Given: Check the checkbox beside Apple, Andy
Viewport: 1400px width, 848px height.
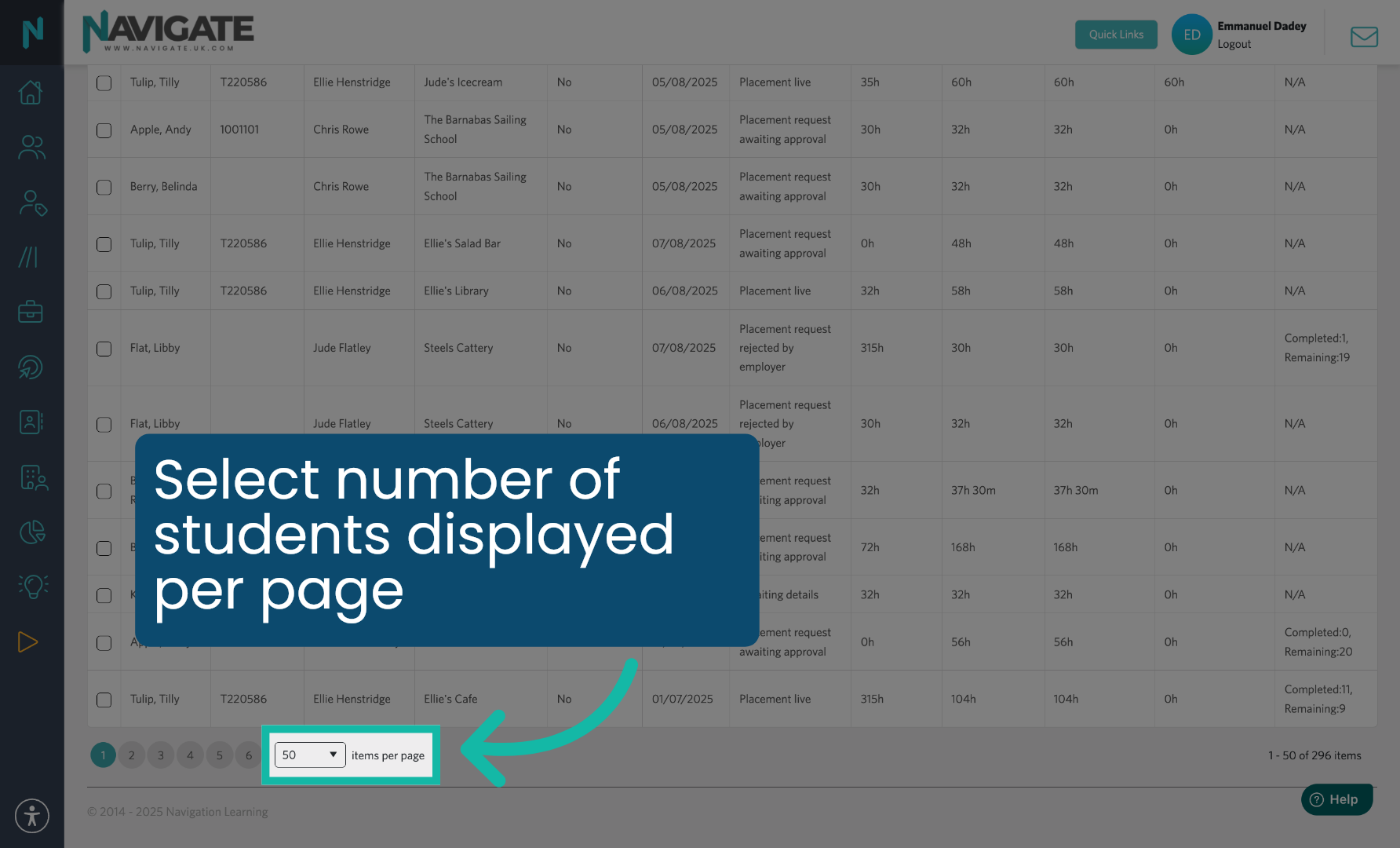Looking at the screenshot, I should (104, 130).
